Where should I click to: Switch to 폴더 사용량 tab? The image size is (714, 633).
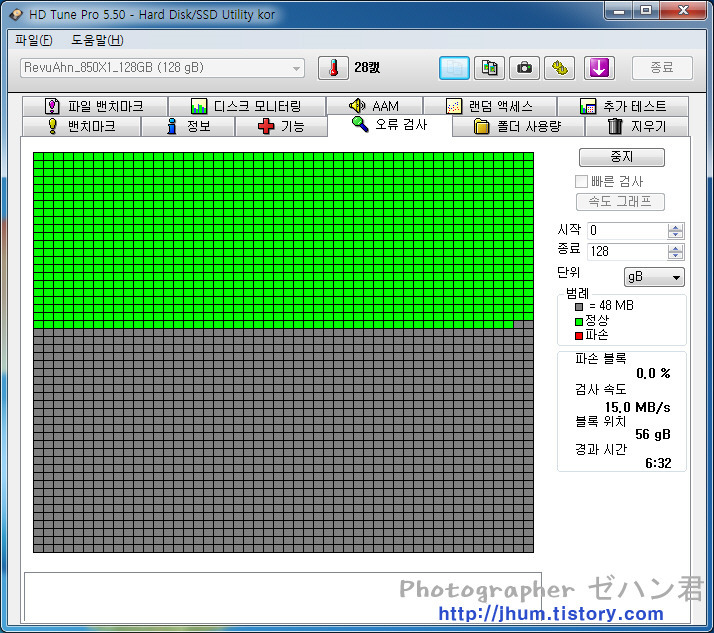(x=518, y=126)
